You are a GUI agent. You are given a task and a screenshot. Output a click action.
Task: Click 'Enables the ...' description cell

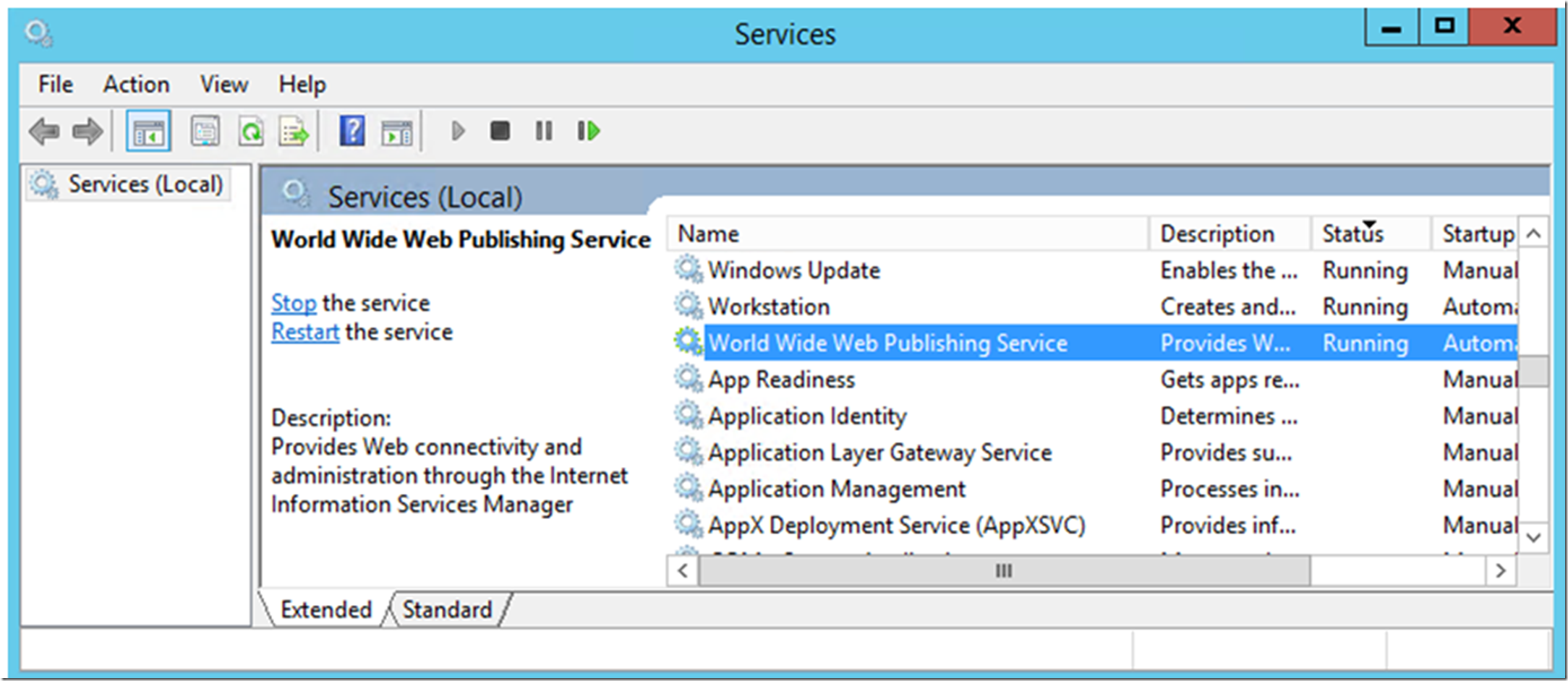point(1229,270)
